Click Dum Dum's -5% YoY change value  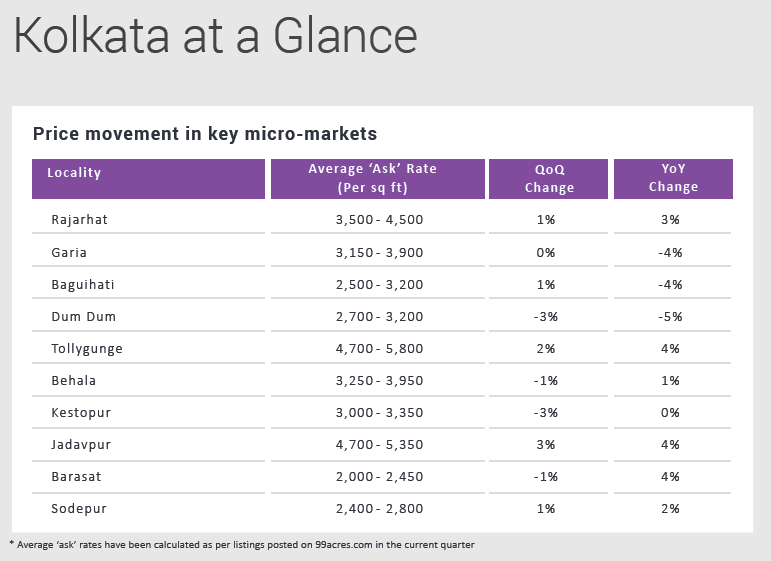670,316
